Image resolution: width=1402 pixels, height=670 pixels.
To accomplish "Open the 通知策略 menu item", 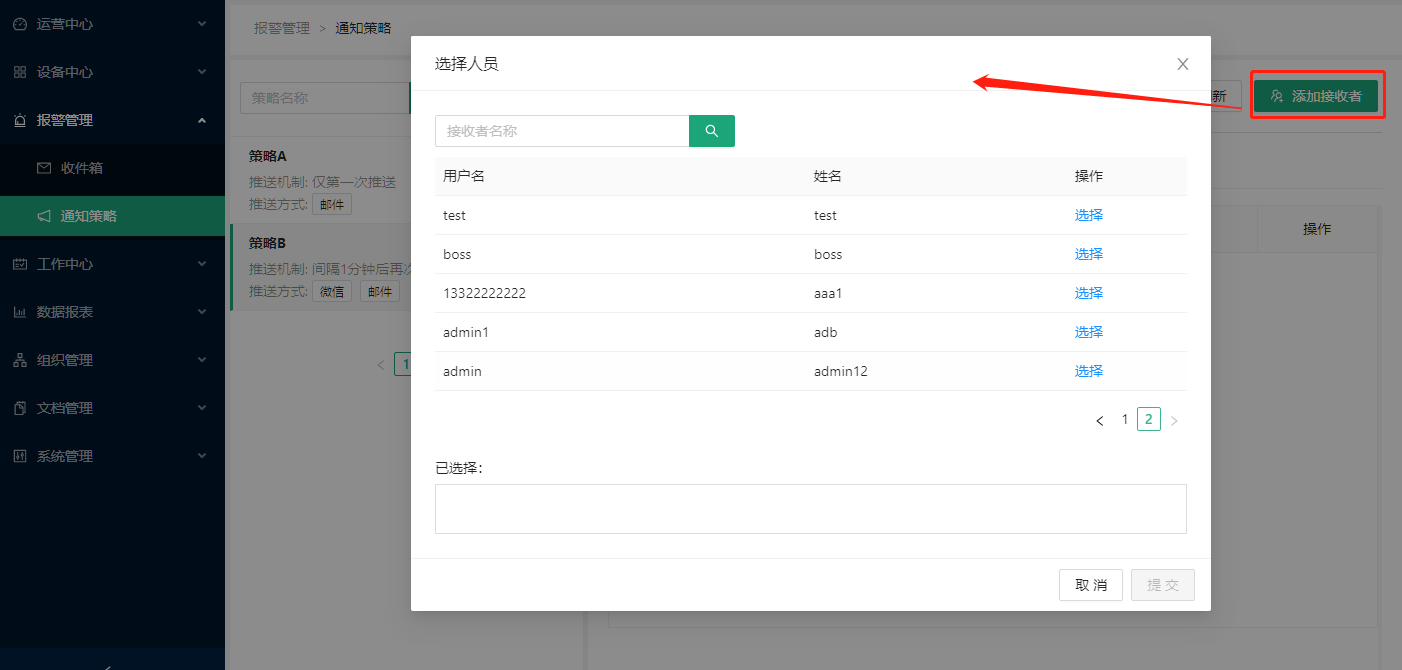I will pyautogui.click(x=88, y=216).
